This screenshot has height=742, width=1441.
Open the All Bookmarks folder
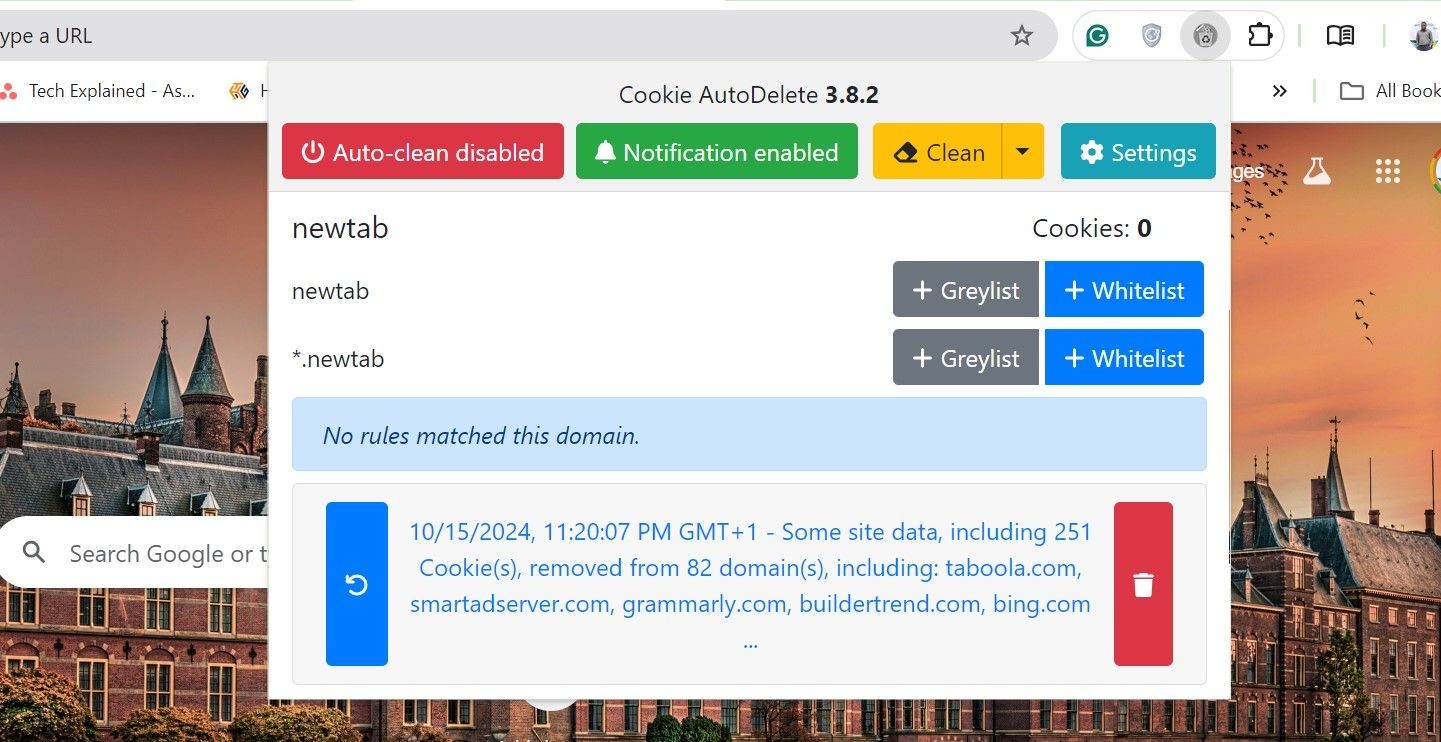pos(1390,91)
